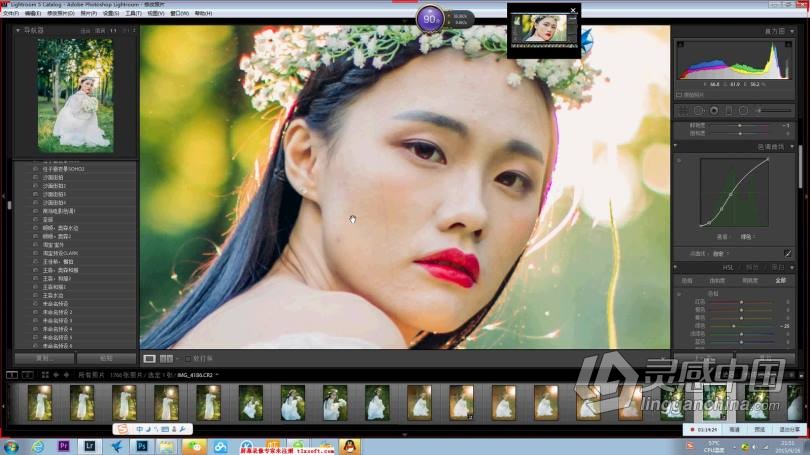810x455 pixels.
Task: Click tone curve targeted adjustment tool
Action: [x=679, y=161]
